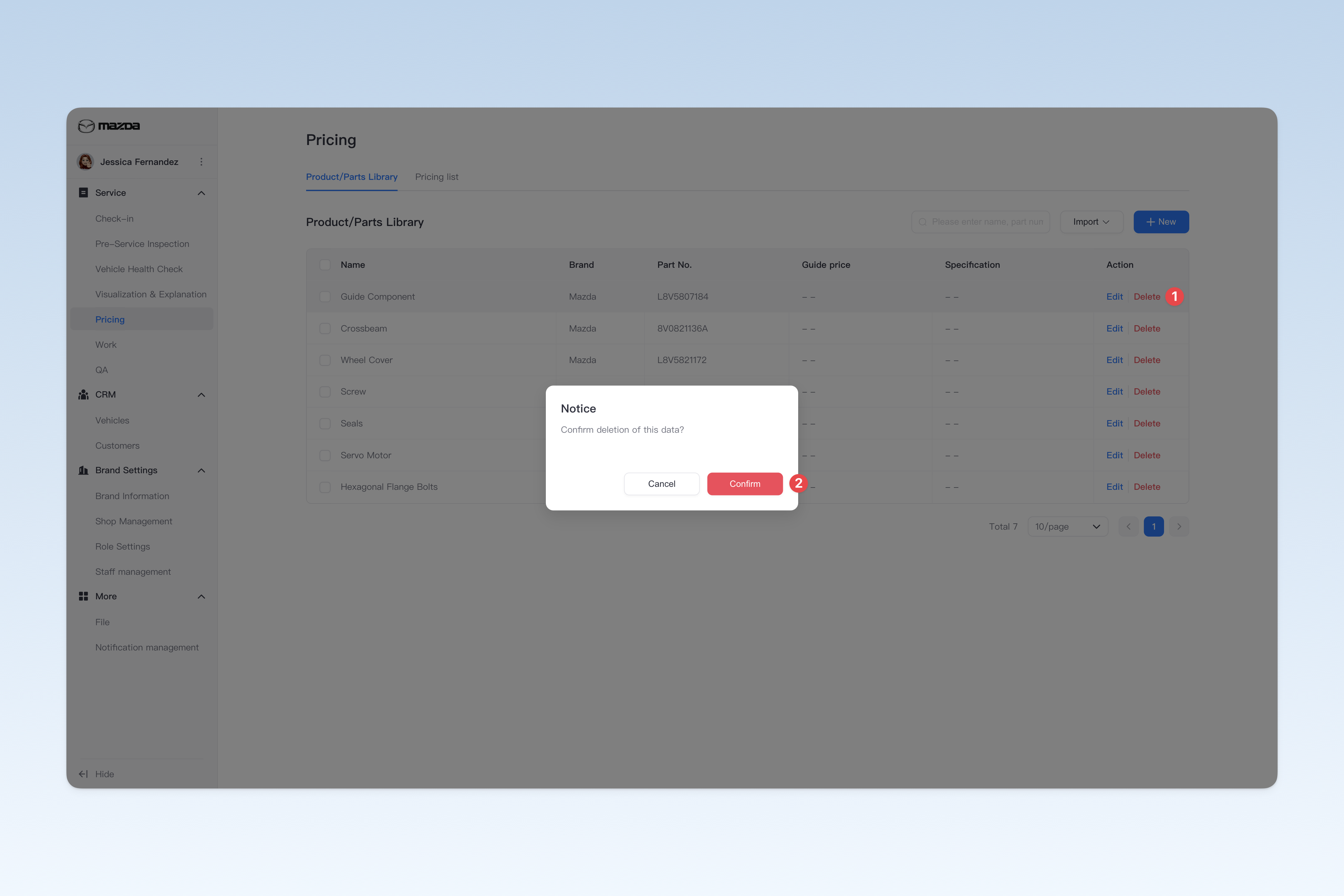
Task: Open the Pricing sidebar item
Action: [142, 320]
